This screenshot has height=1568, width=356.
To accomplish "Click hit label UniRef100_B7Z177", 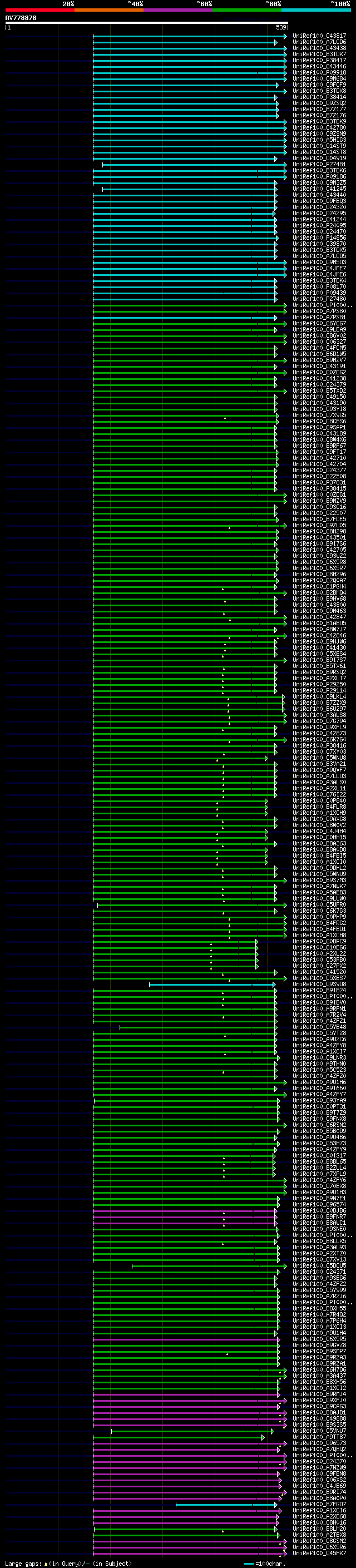I will (319, 109).
